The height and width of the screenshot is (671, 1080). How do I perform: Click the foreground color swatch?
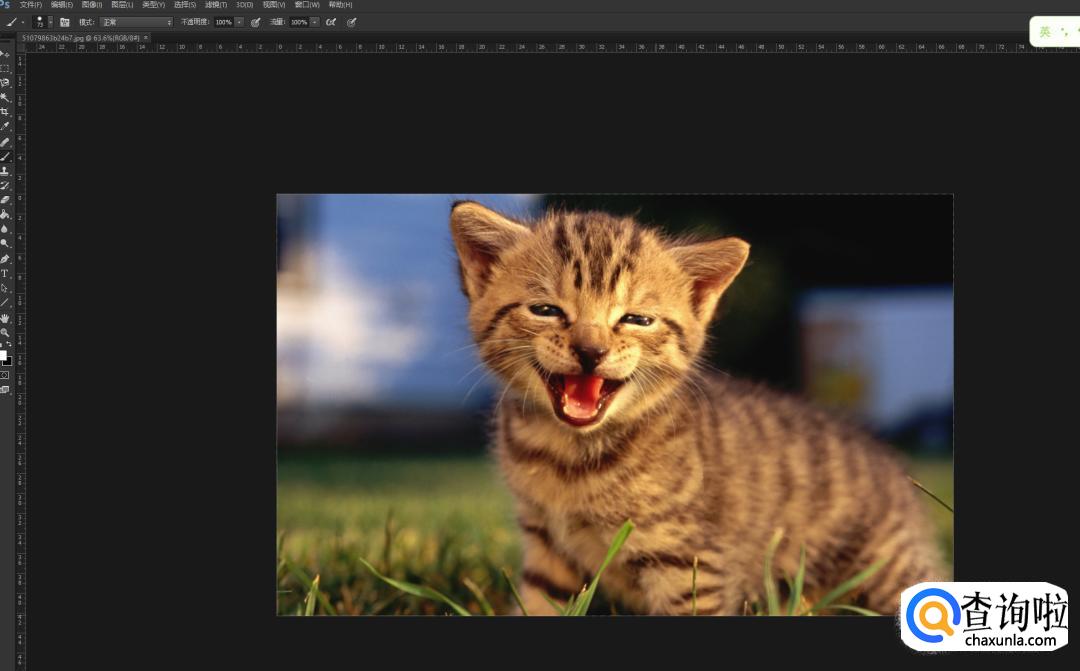(3, 355)
